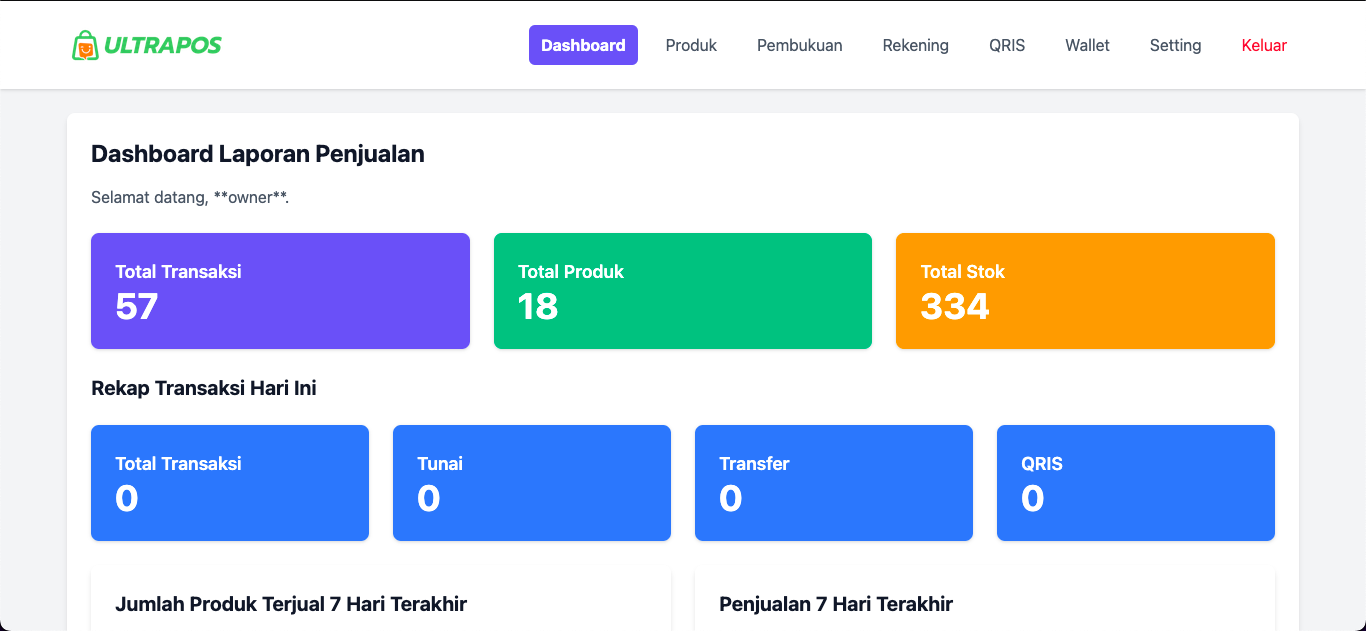The image size is (1366, 631).
Task: Open the Pembukuan page
Action: pyautogui.click(x=799, y=45)
